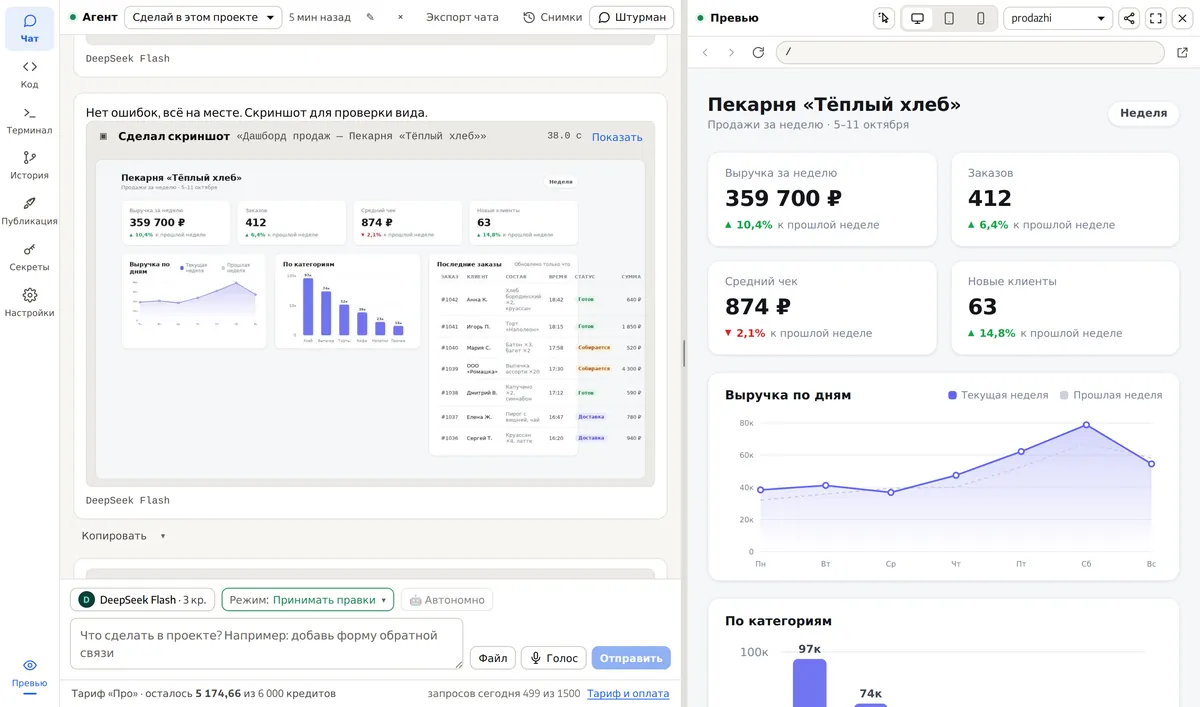The height and width of the screenshot is (707, 1200).
Task: Toggle the Автономно mode
Action: (447, 600)
